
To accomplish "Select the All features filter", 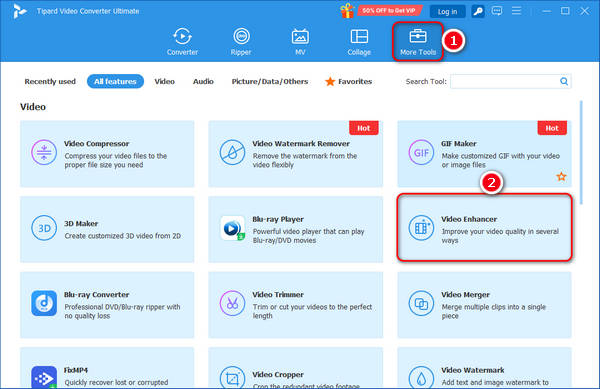I will (115, 81).
